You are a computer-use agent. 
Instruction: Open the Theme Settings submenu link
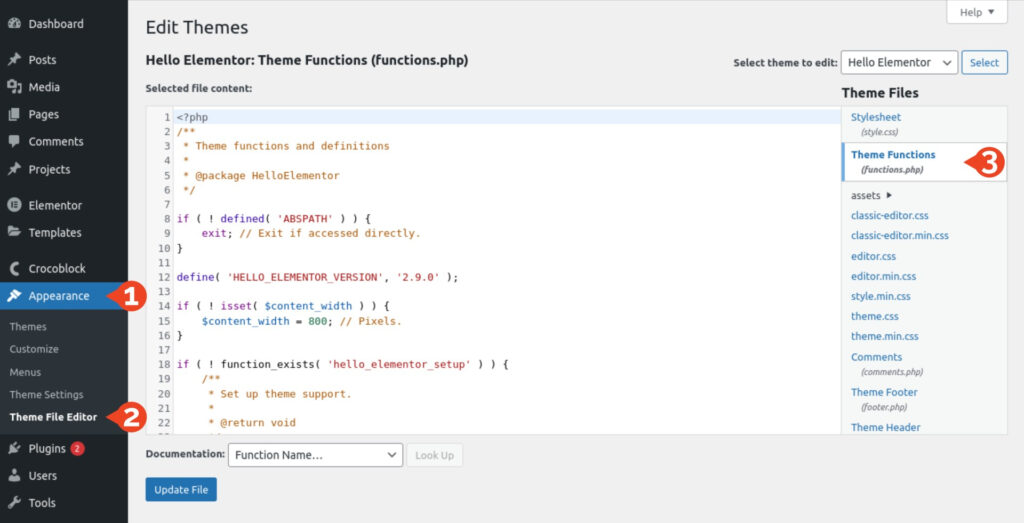[x=46, y=394]
